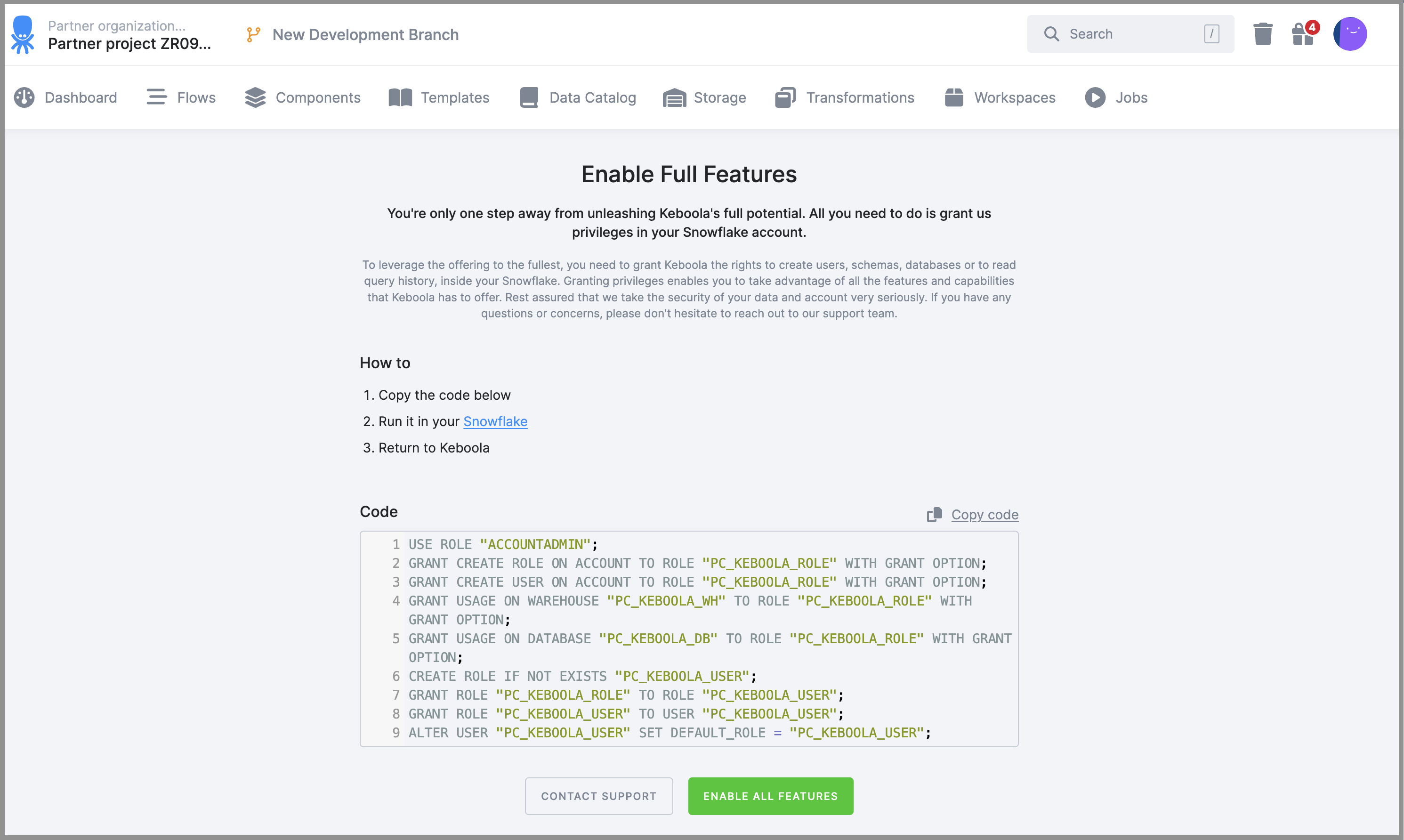The image size is (1404, 840).
Task: Click the Partner organization name
Action: (x=117, y=25)
